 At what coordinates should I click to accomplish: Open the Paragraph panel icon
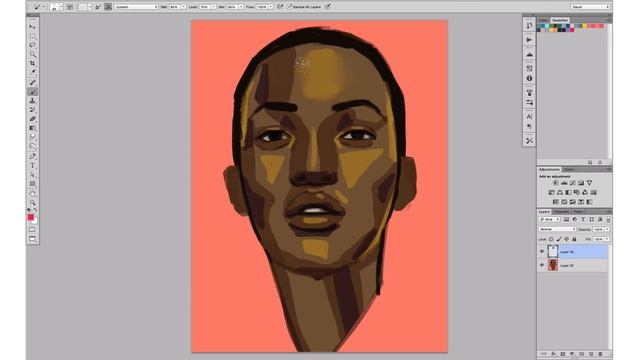click(529, 127)
